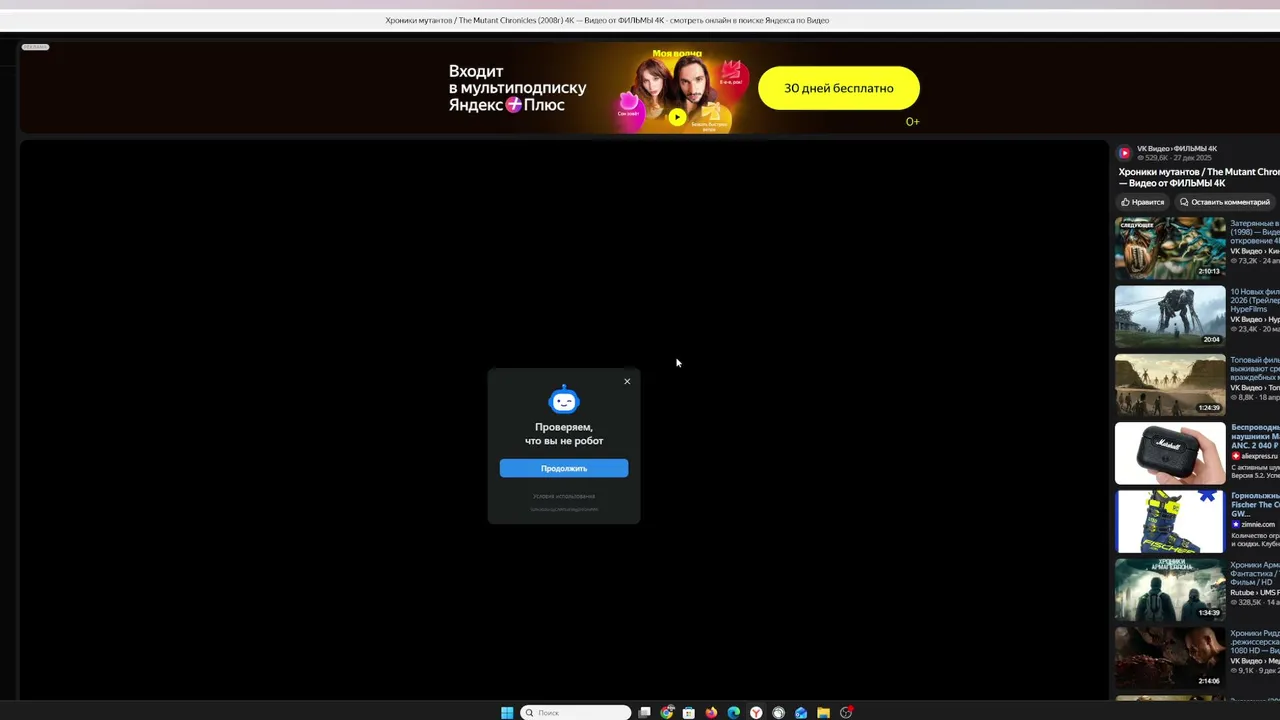Click the VK Видео channel avatar icon
The height and width of the screenshot is (720, 1280).
[x=1124, y=153]
